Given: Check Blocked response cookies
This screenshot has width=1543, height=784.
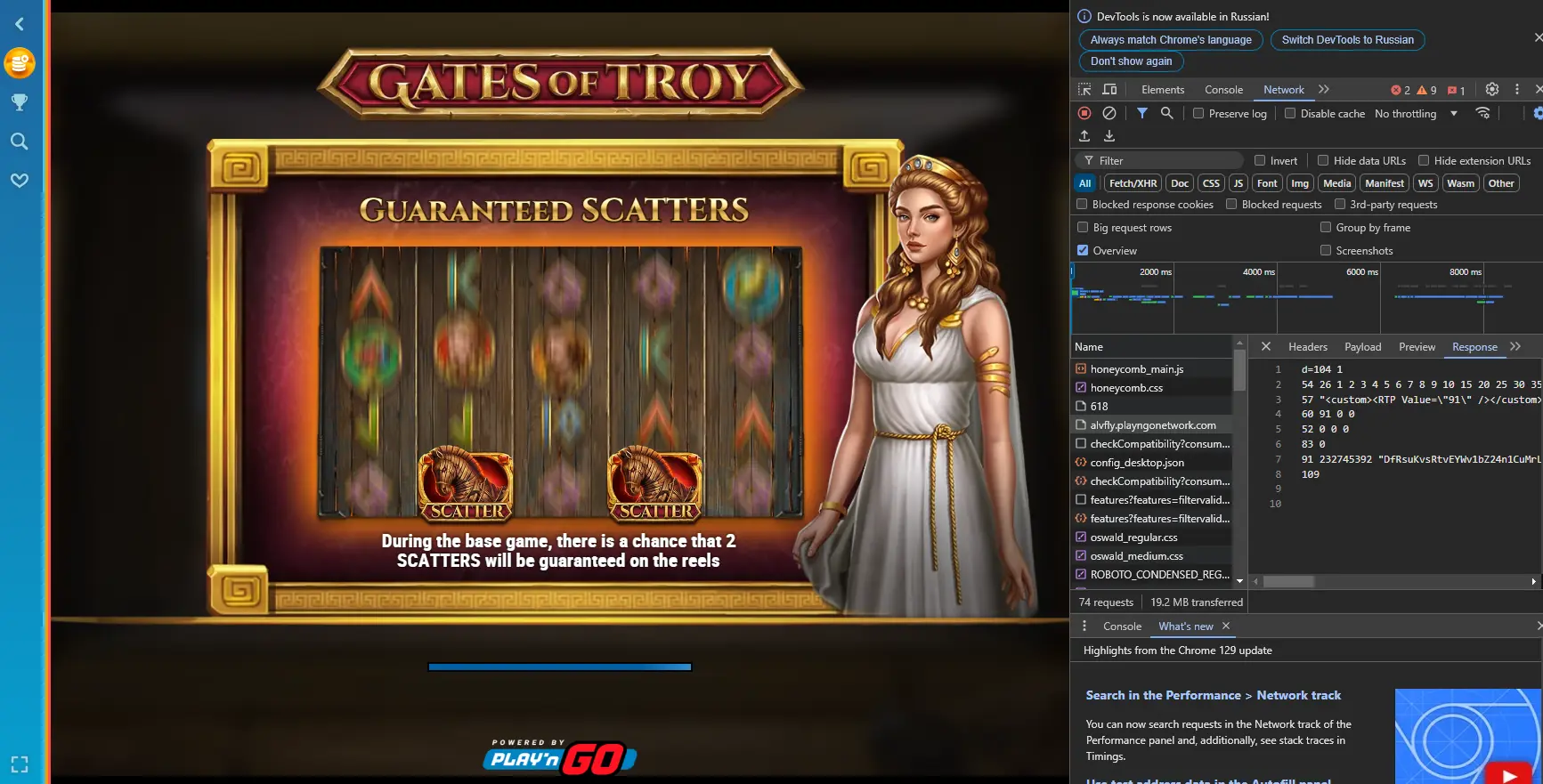Looking at the screenshot, I should (1082, 205).
